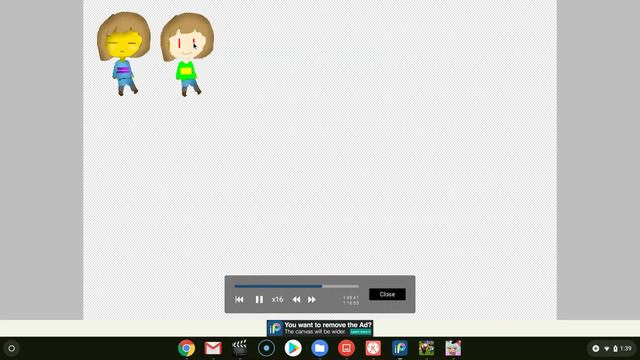Screen dimensions: 640x360
Task: Open the red image gallery app
Action: pyautogui.click(x=347, y=348)
